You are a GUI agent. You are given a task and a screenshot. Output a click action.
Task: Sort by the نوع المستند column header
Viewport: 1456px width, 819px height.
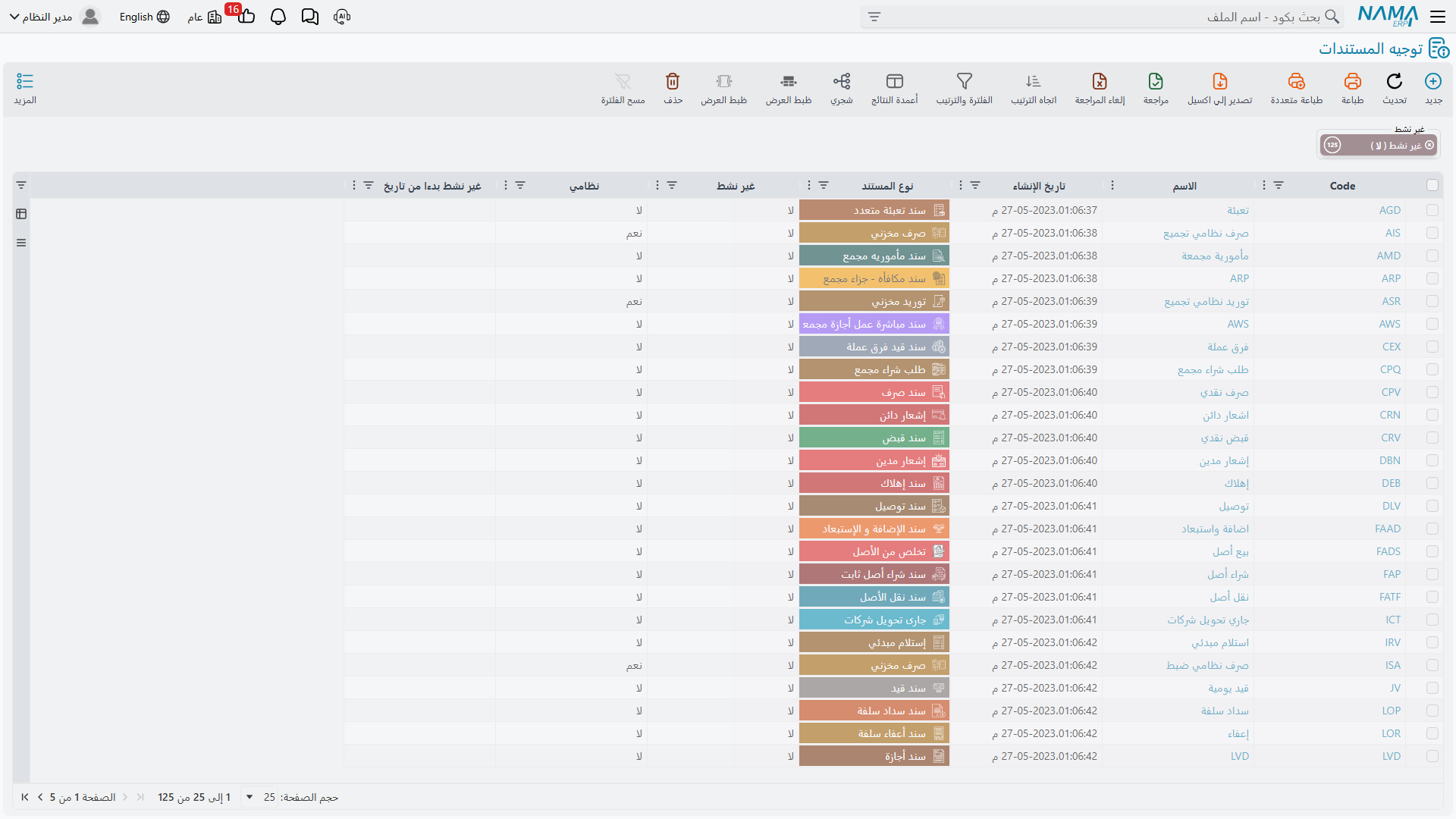(887, 186)
